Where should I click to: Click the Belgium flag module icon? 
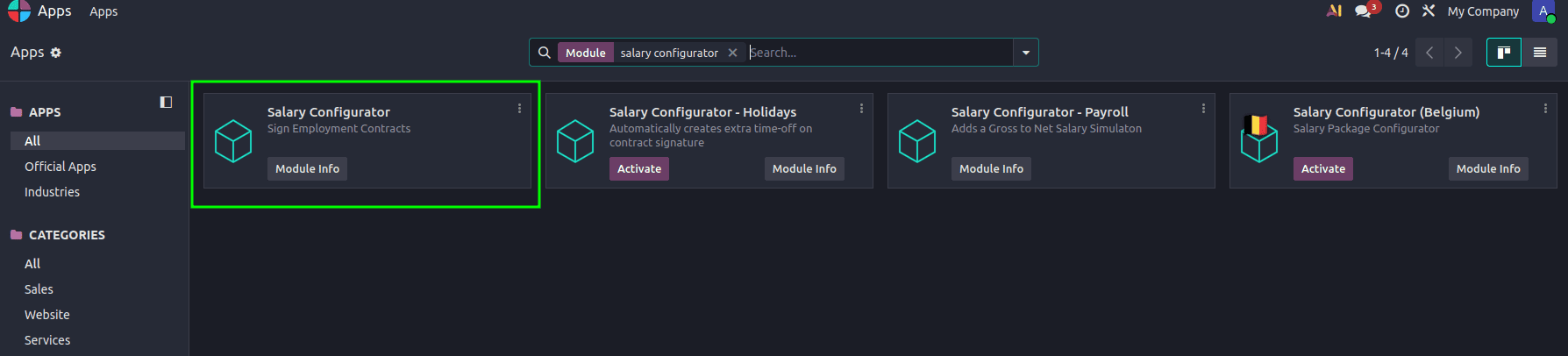(1258, 139)
